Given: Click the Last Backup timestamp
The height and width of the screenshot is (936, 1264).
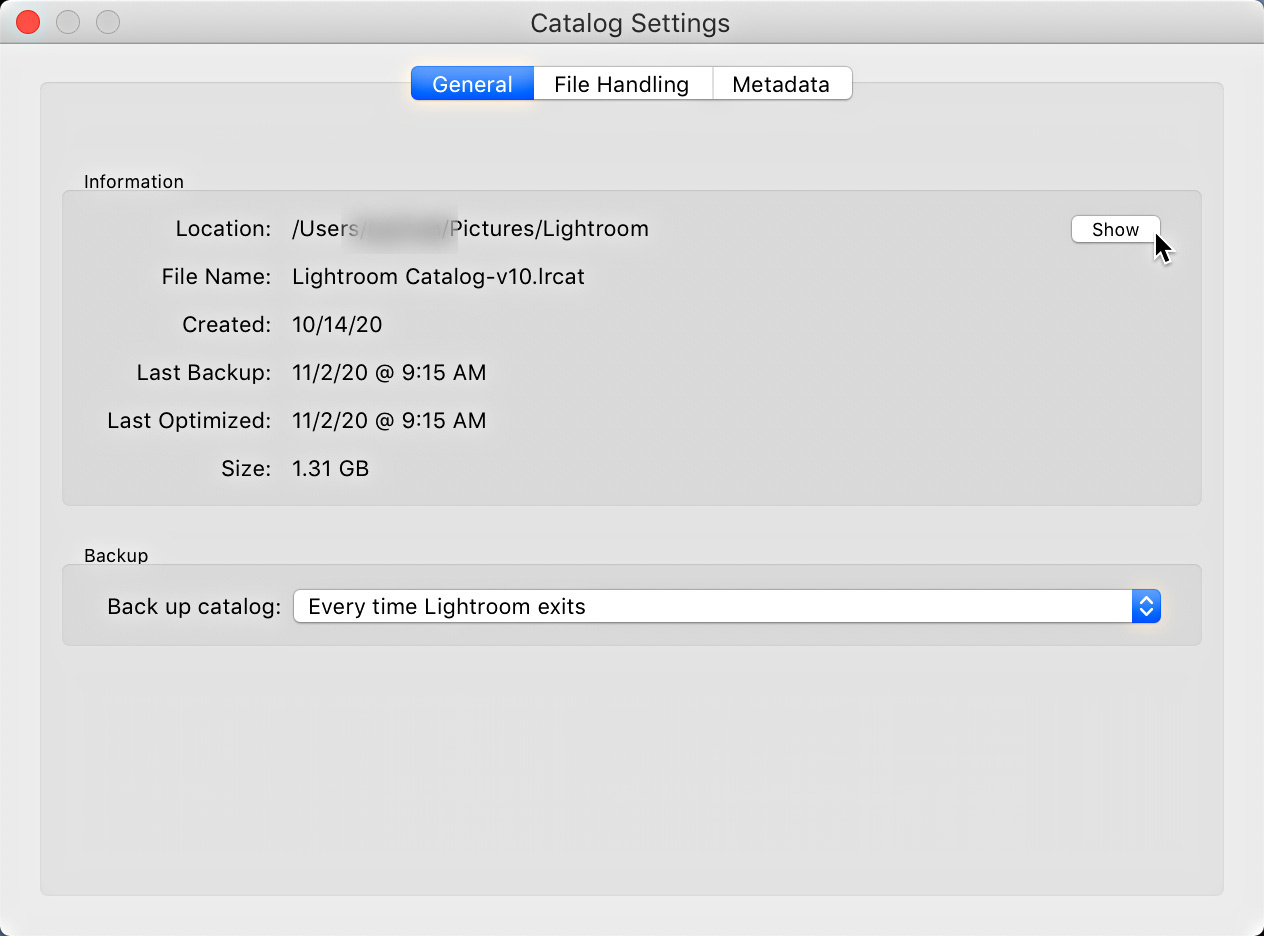Looking at the screenshot, I should point(389,372).
